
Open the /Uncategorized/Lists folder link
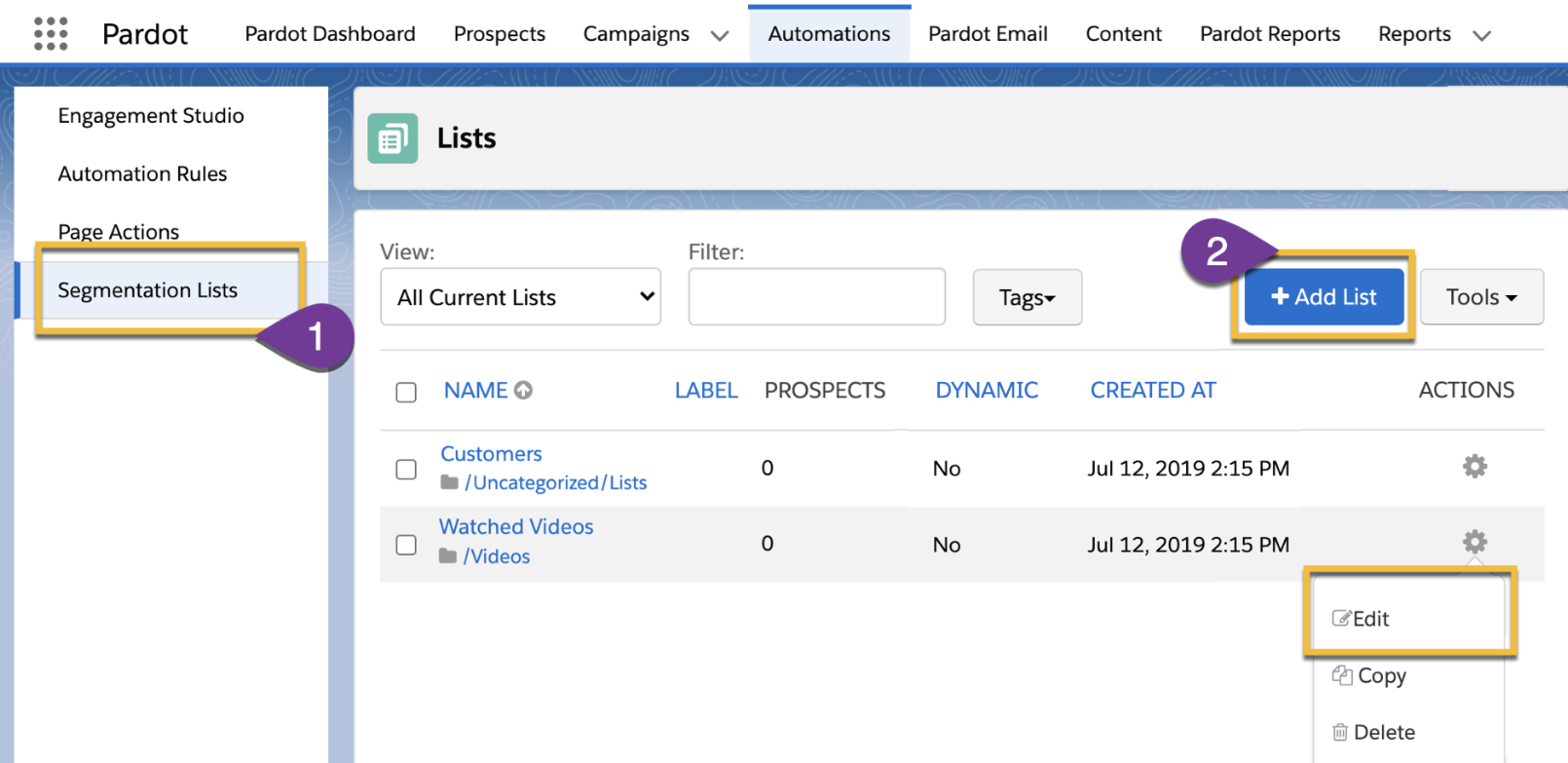coord(555,482)
